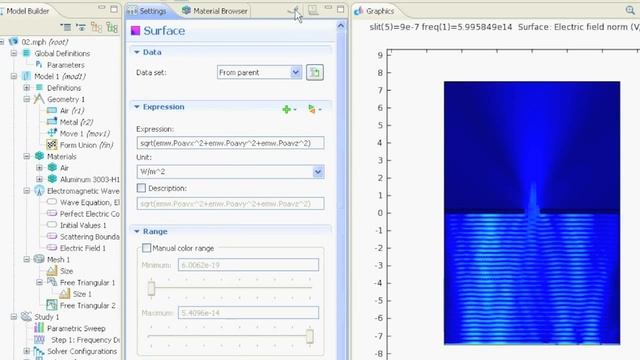Image resolution: width=640 pixels, height=360 pixels.
Task: Click the mesh Size node icon
Action: coord(52,271)
